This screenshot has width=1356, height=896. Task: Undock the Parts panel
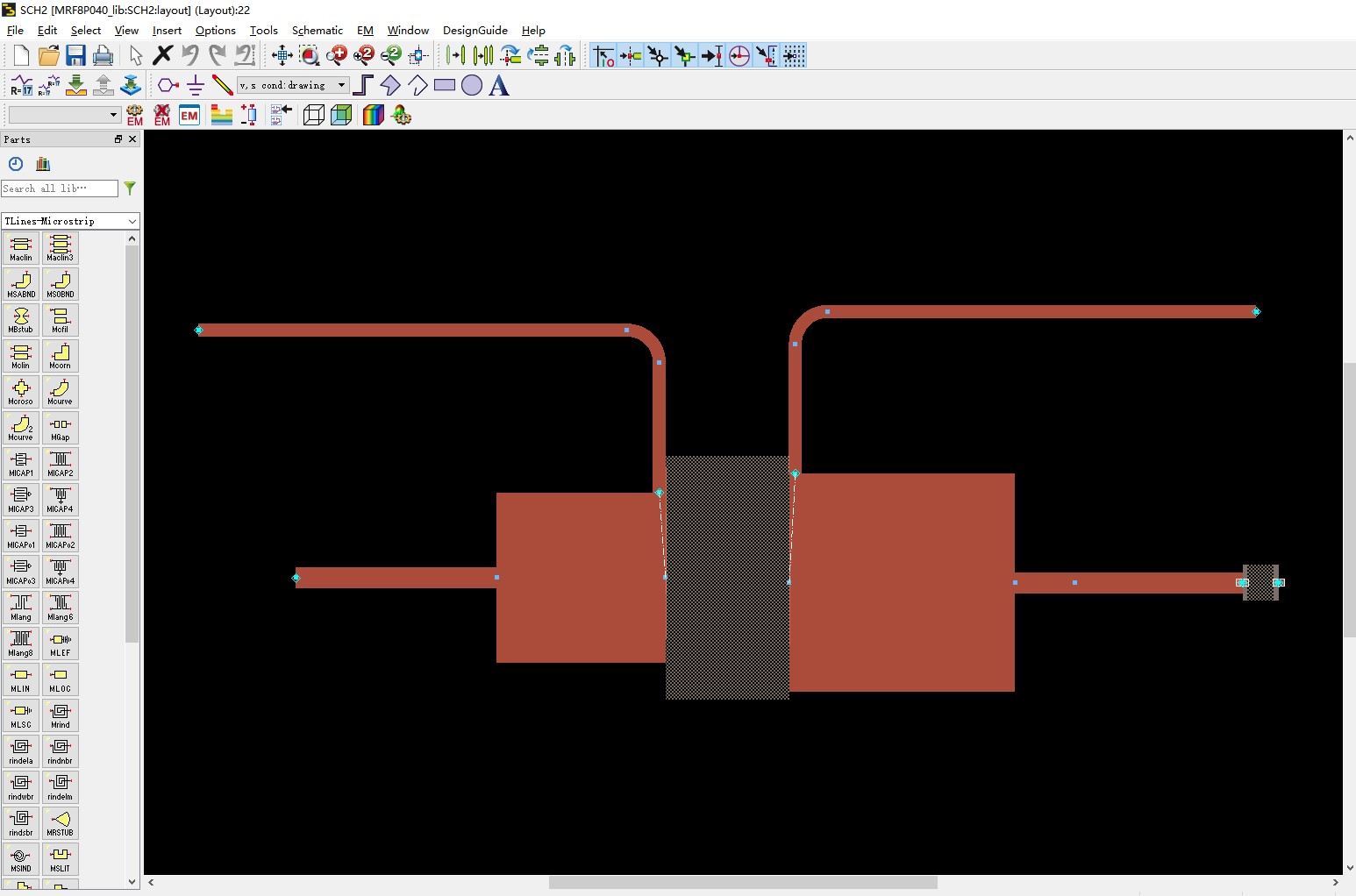(x=118, y=139)
